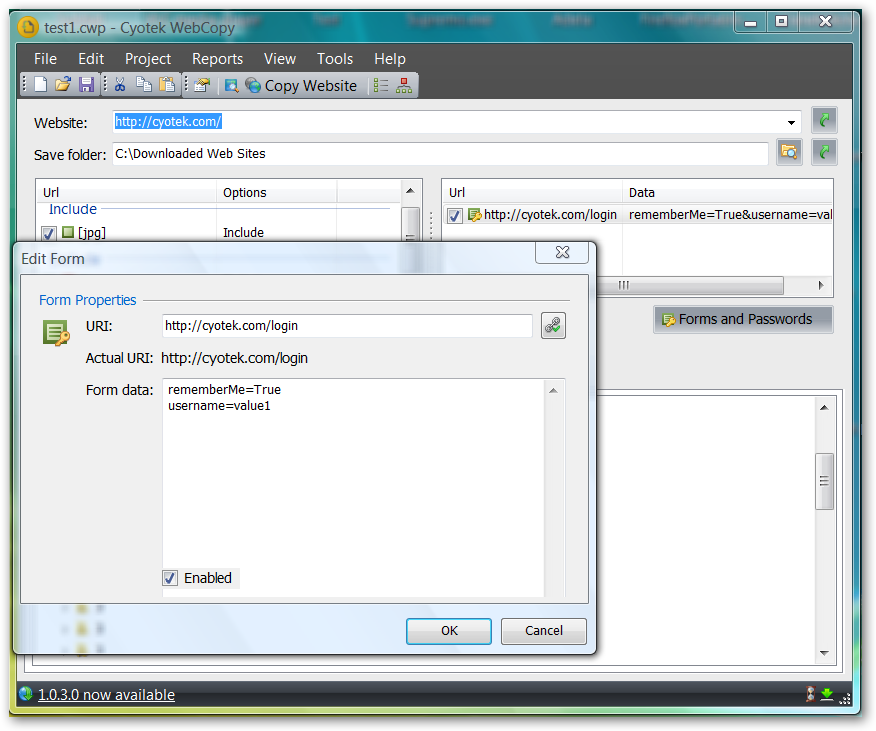
Task: Click rules list scroll up arrow
Action: click(411, 191)
